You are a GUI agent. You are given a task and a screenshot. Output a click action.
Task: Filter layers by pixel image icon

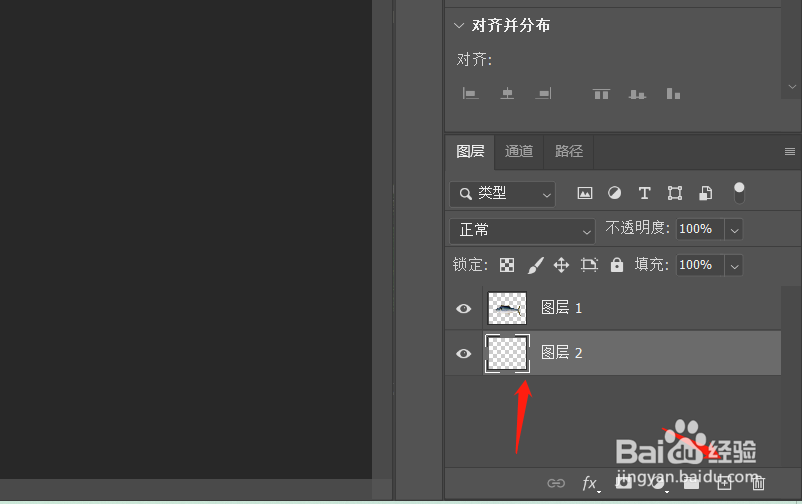pos(585,193)
